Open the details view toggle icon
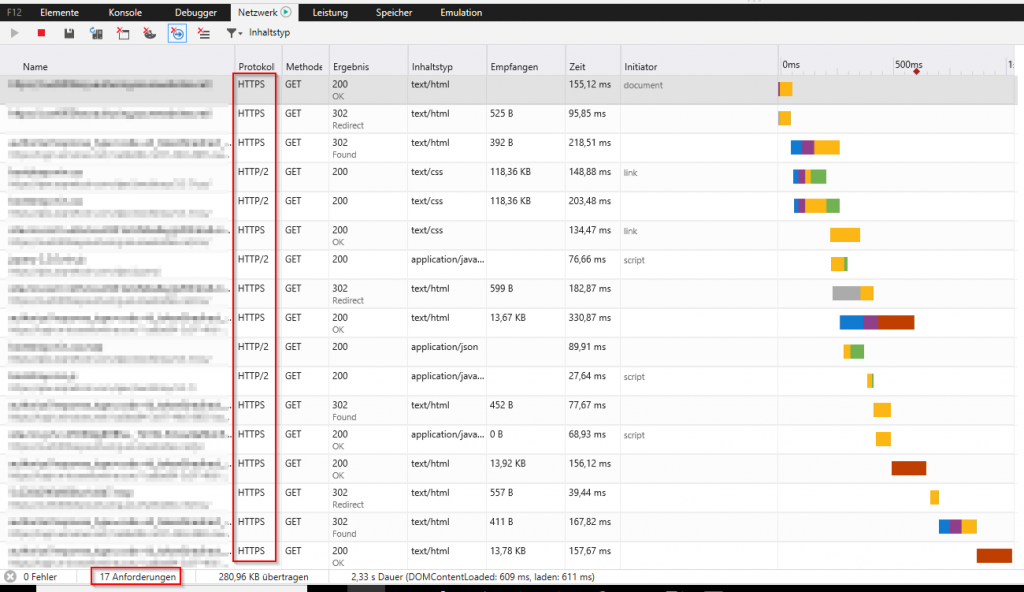The image size is (1024, 592). [x=202, y=33]
